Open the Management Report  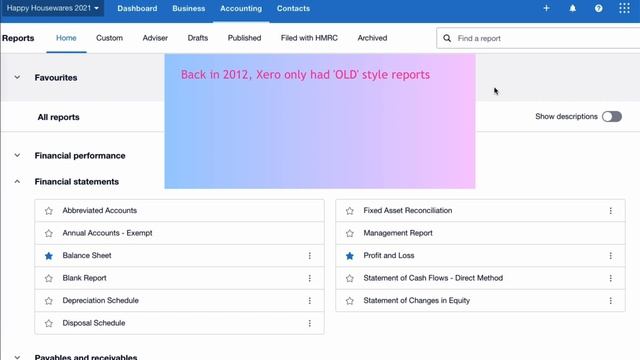[x=398, y=233]
